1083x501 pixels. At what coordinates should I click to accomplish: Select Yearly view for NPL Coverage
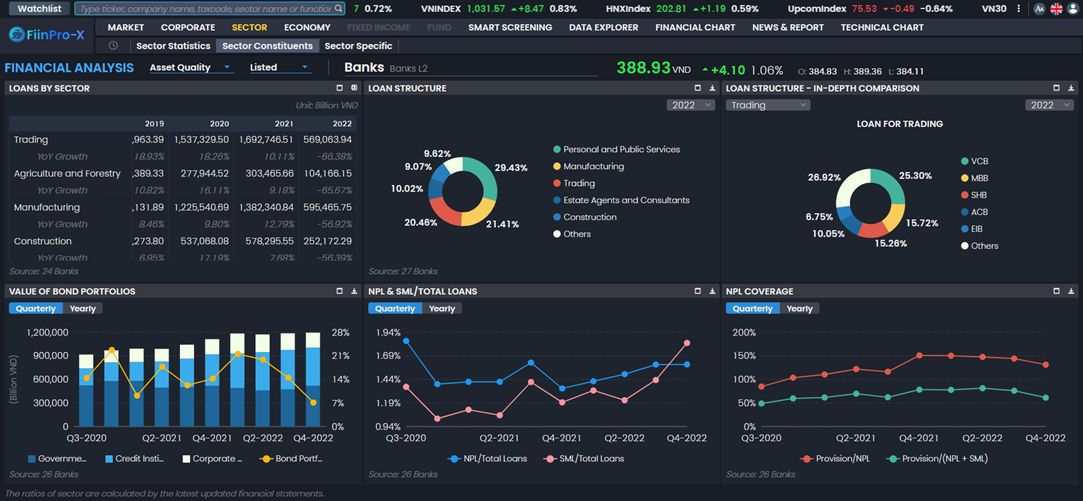click(x=800, y=309)
